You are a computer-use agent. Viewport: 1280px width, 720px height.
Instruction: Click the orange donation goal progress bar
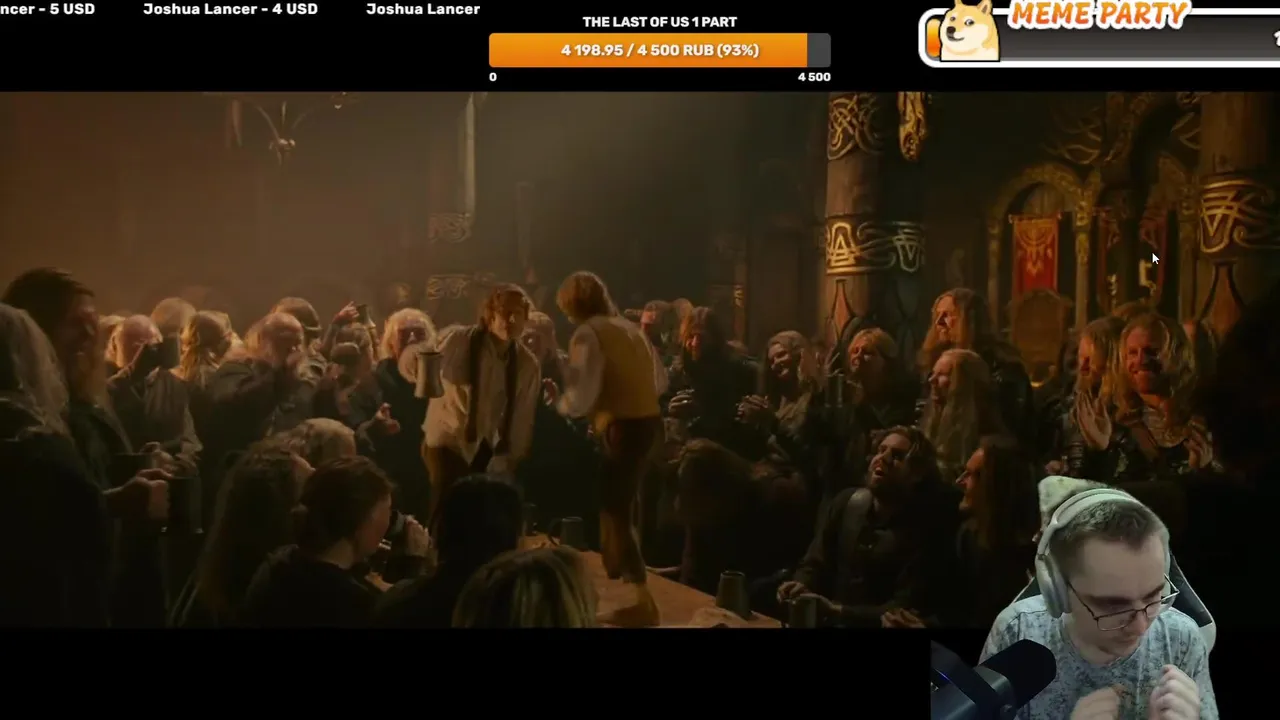pyautogui.click(x=659, y=50)
